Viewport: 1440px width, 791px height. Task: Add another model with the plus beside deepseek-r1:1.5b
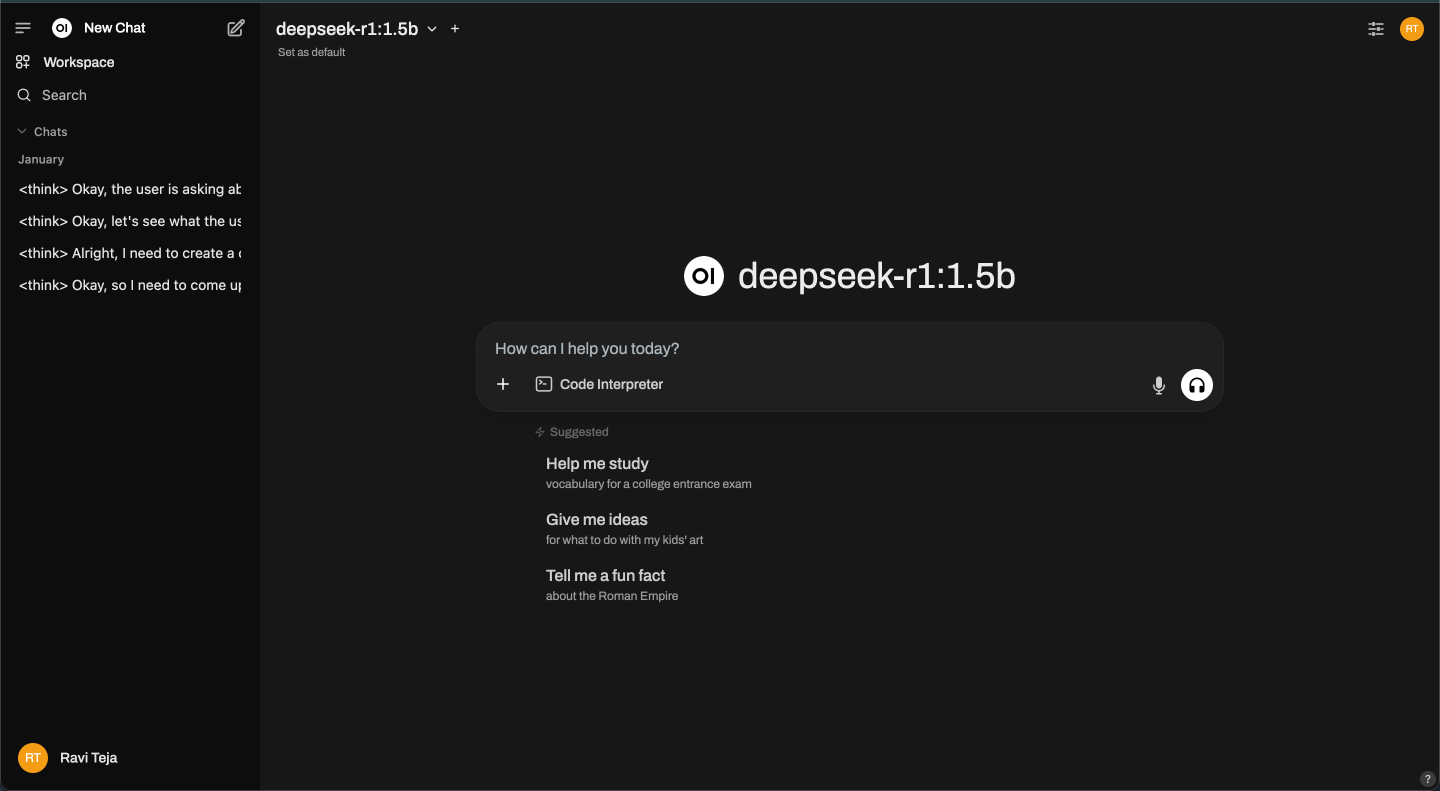tap(455, 28)
